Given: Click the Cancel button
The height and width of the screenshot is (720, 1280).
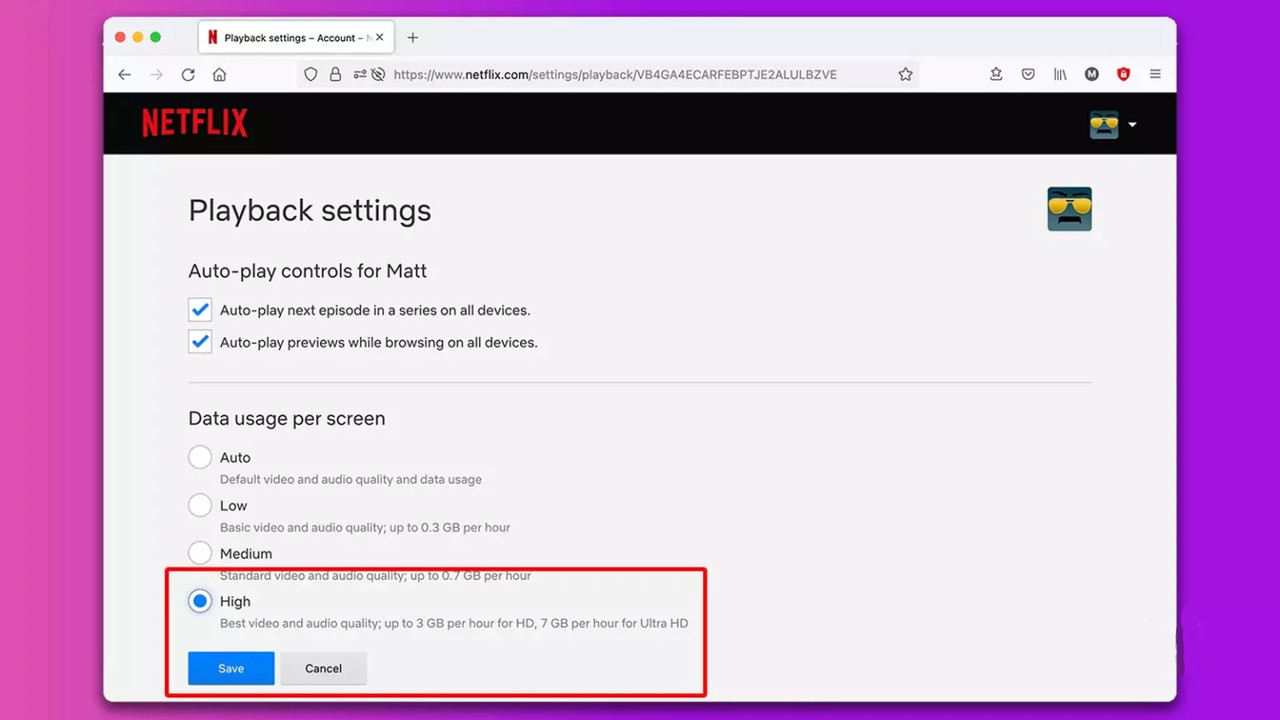Looking at the screenshot, I should click(323, 669).
